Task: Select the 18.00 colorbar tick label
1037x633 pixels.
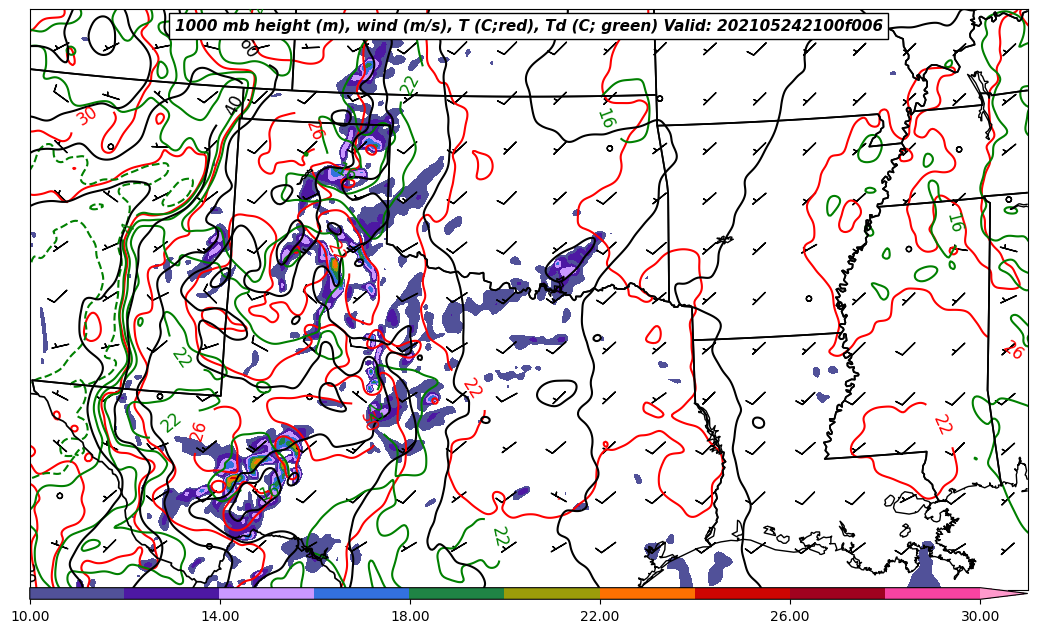Action: tap(410, 616)
